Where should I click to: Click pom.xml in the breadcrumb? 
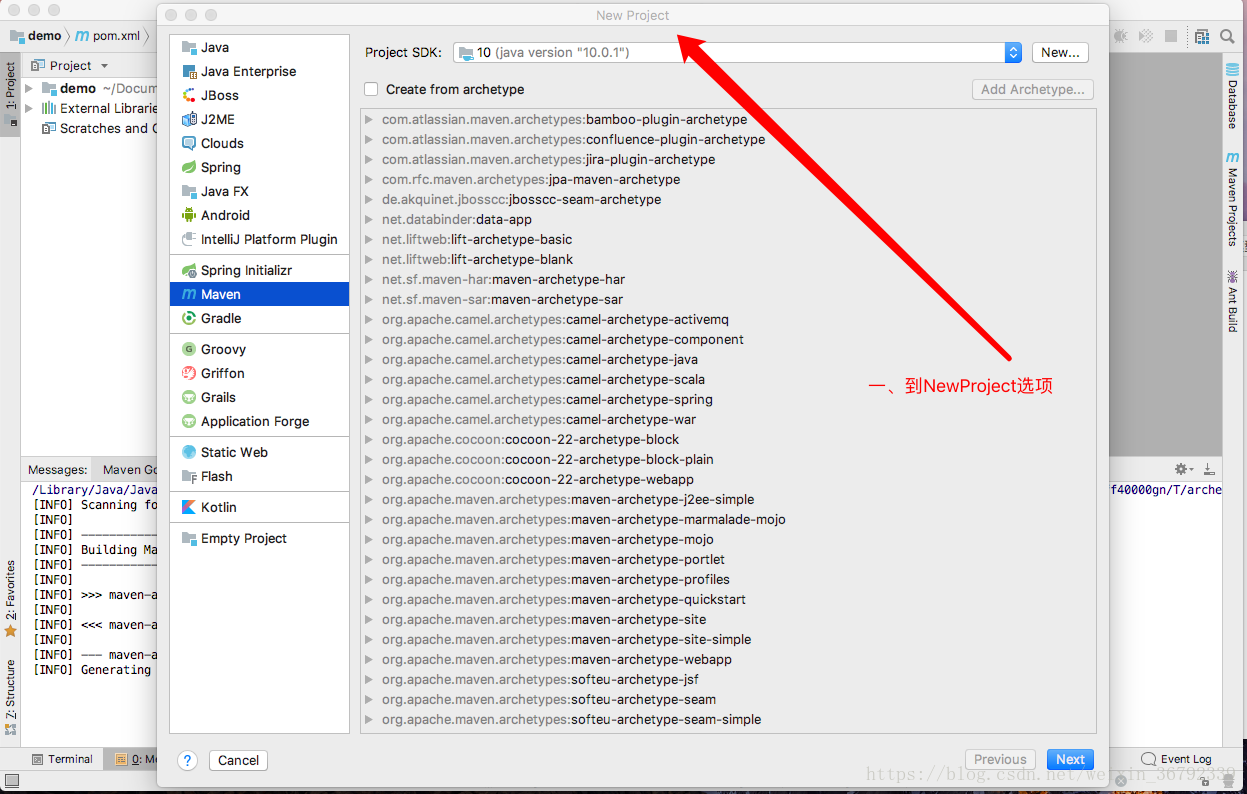(x=109, y=36)
